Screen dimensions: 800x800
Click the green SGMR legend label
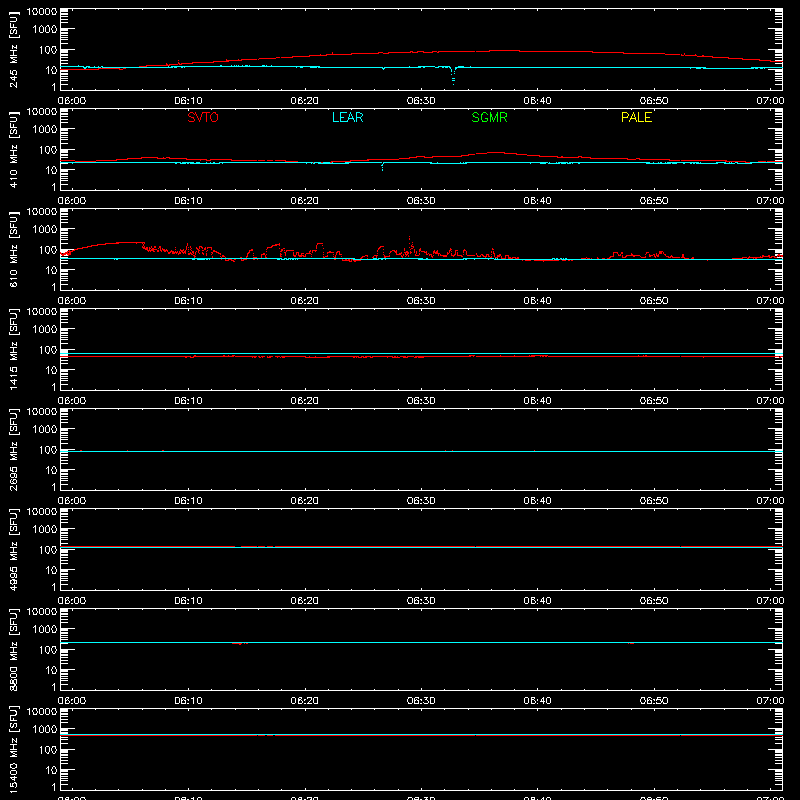(489, 117)
